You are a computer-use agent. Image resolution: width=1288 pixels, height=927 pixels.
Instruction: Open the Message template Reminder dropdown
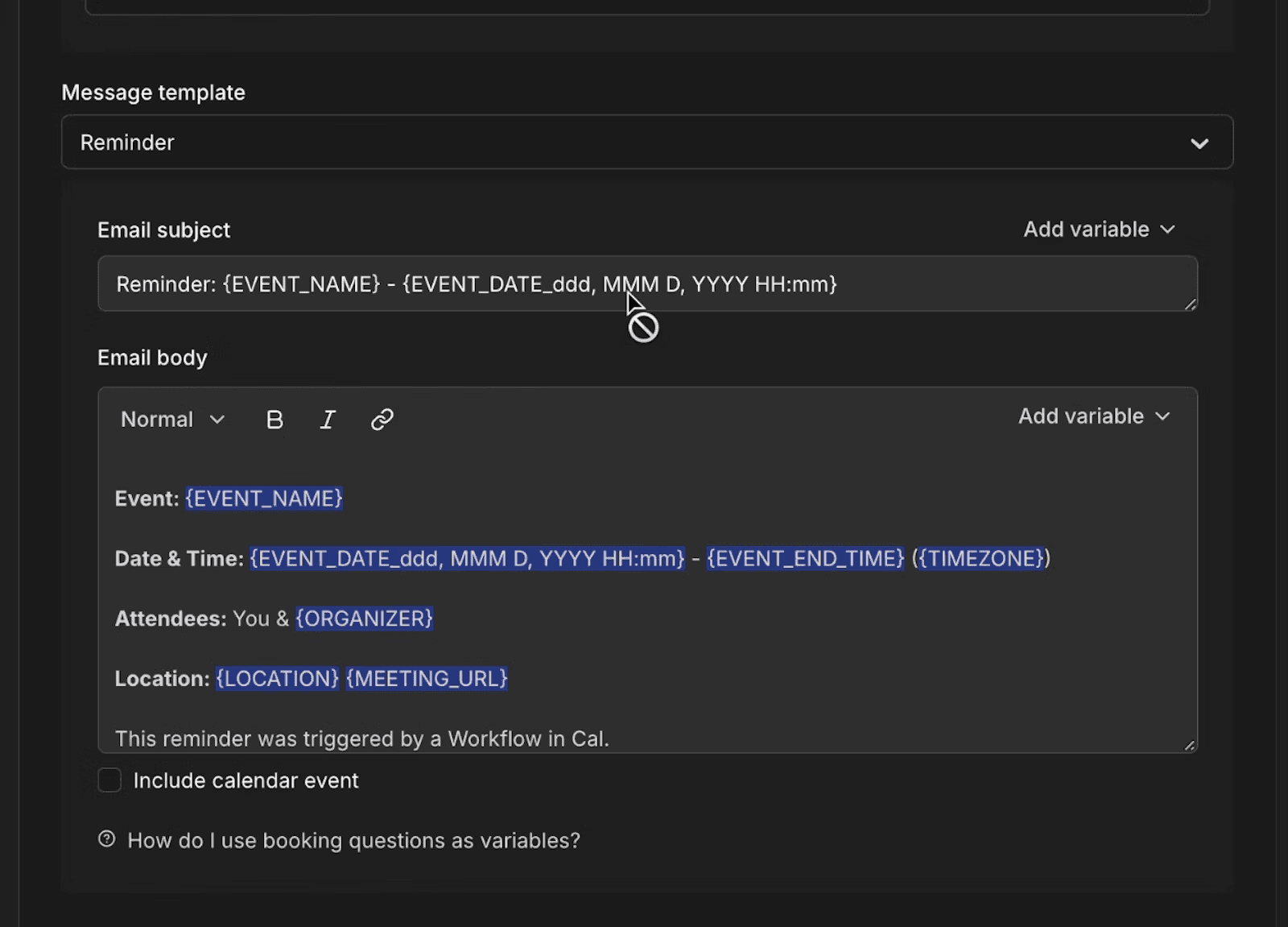pyautogui.click(x=647, y=143)
